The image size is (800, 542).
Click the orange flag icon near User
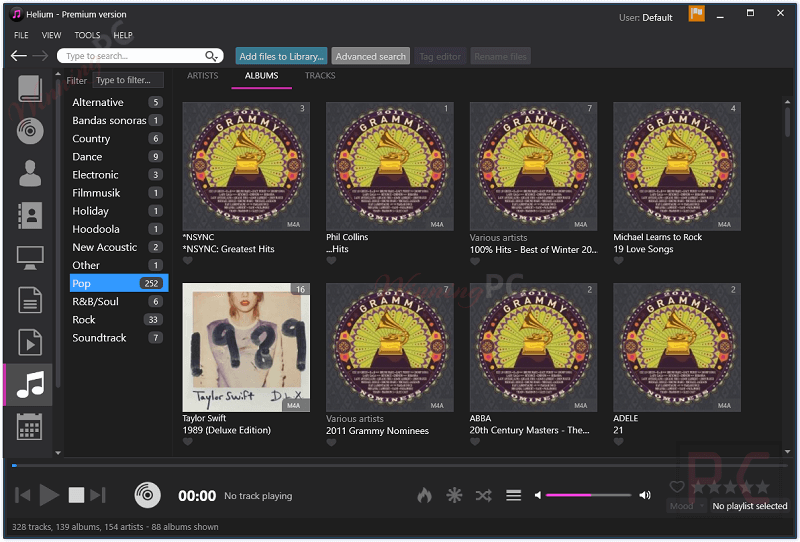696,14
